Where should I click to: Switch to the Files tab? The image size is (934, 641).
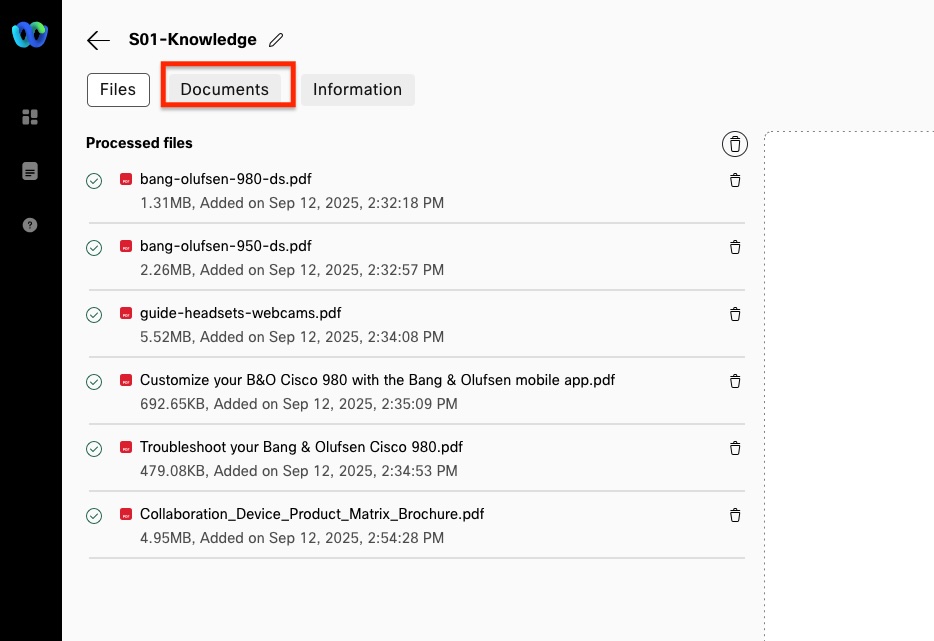[x=118, y=89]
